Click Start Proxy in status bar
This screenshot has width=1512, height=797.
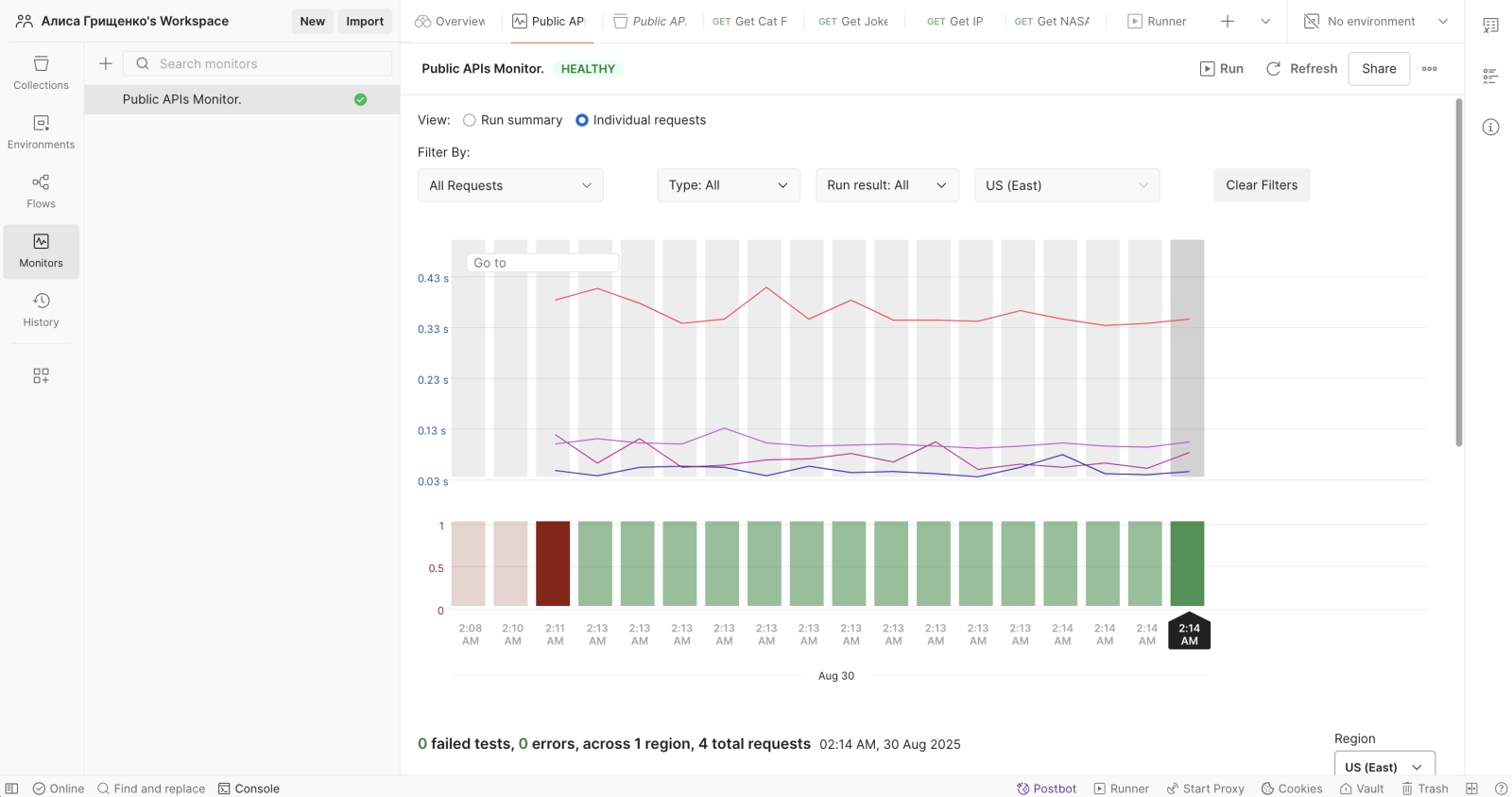point(1205,788)
